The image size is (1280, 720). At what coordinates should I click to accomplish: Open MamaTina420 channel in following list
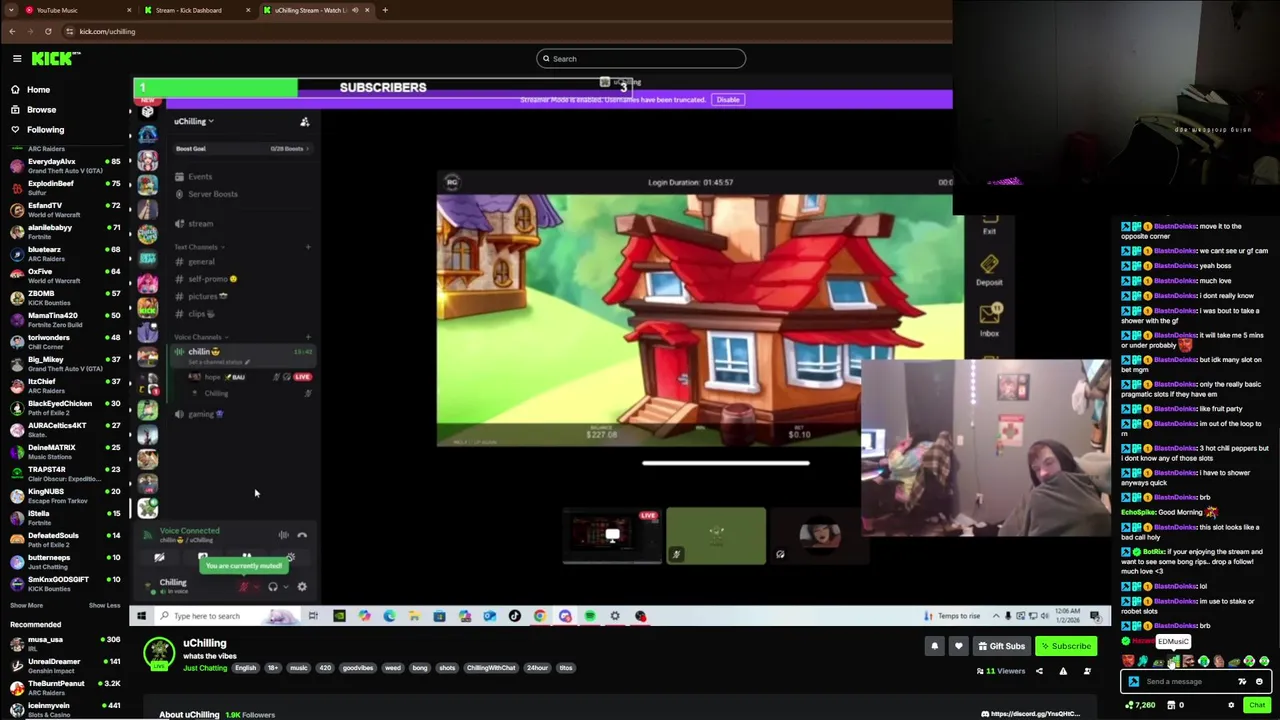click(65, 319)
